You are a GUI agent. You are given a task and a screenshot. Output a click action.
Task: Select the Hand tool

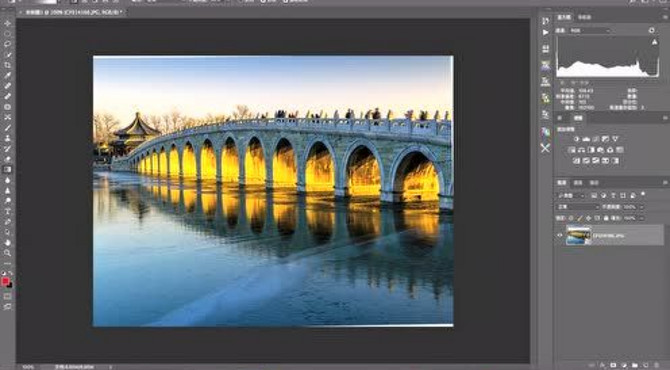(8, 243)
